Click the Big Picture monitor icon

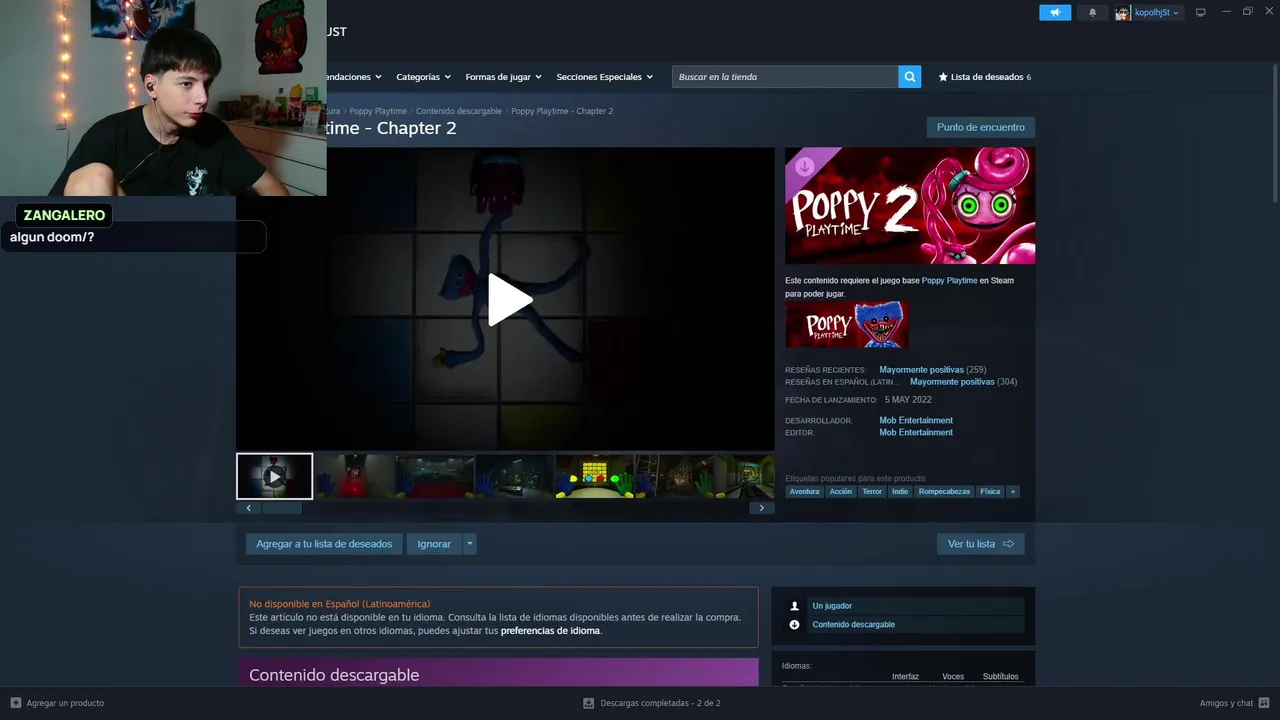pos(1201,12)
